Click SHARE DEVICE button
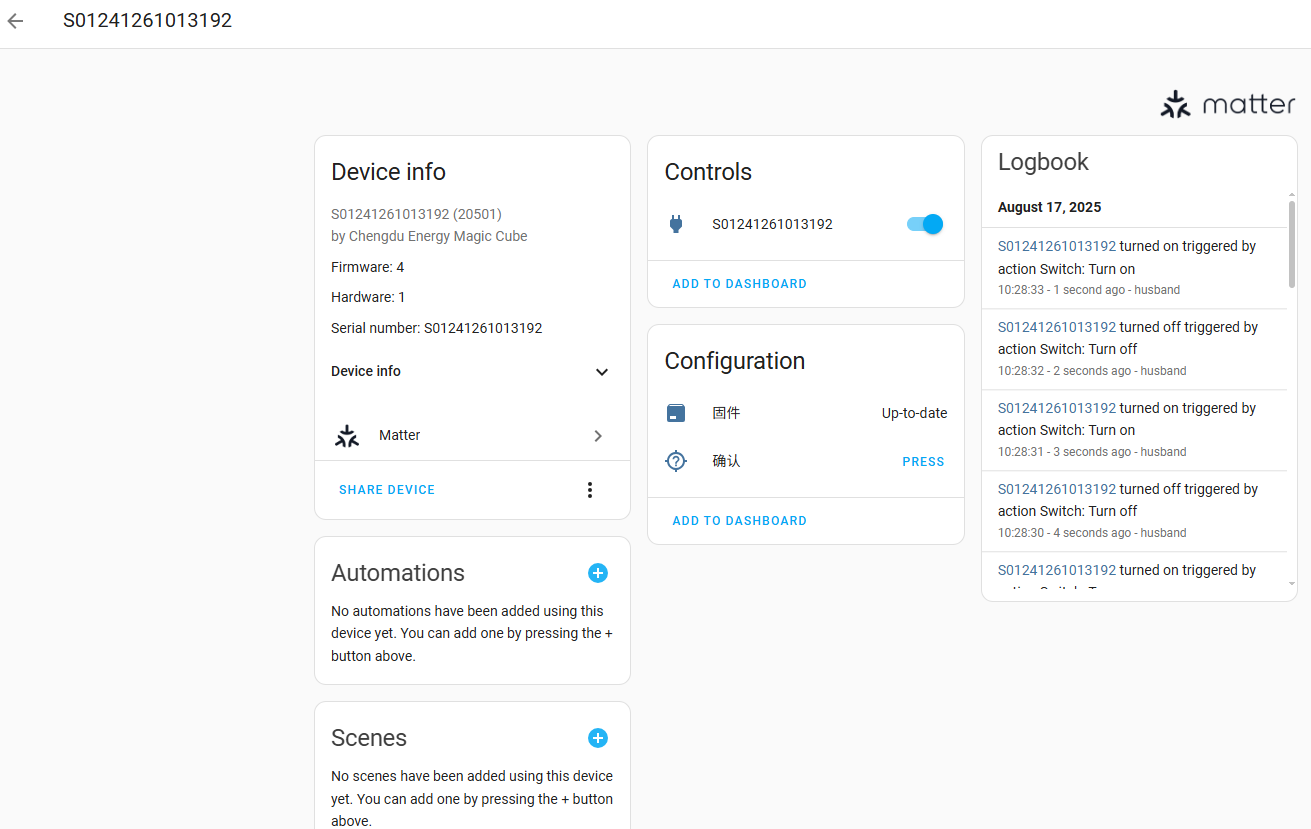 coord(387,490)
